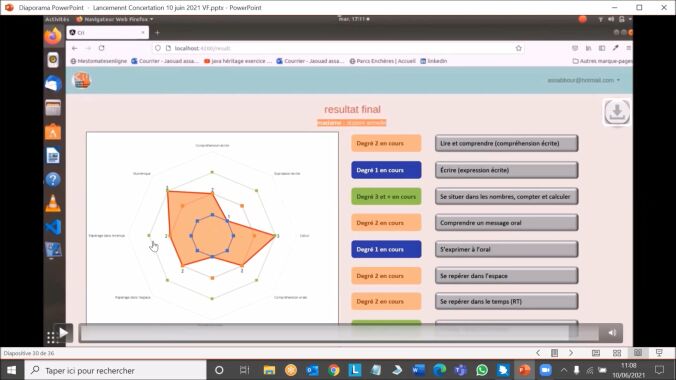Mute the video with the speaker icon
This screenshot has height=380, width=676.
click(612, 333)
